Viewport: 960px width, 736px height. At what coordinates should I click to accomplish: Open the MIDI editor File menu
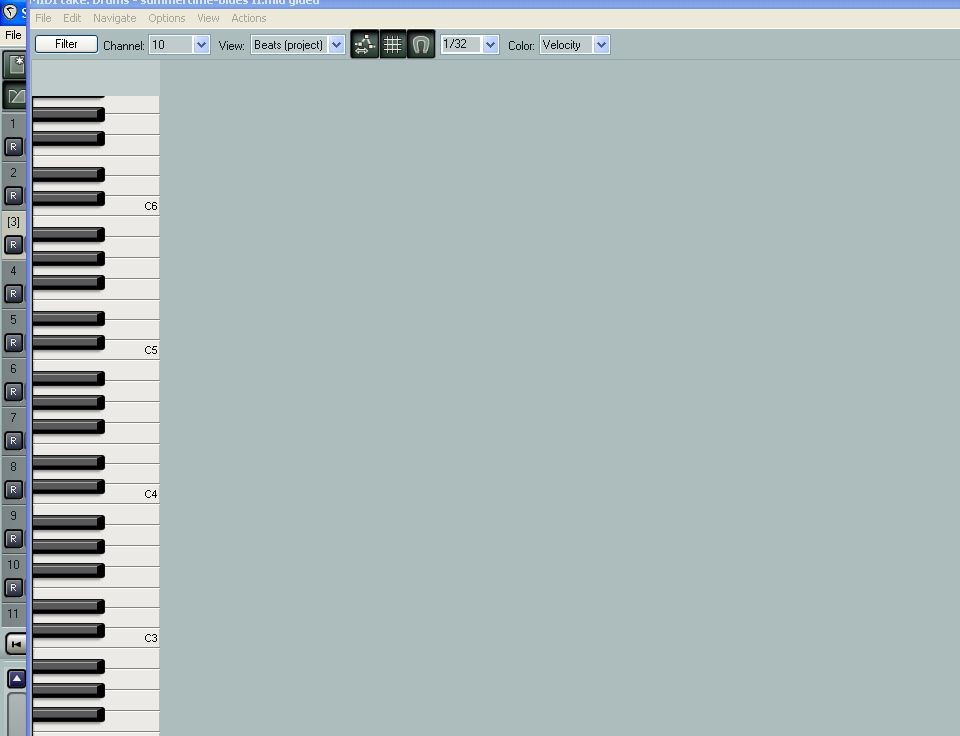(43, 18)
